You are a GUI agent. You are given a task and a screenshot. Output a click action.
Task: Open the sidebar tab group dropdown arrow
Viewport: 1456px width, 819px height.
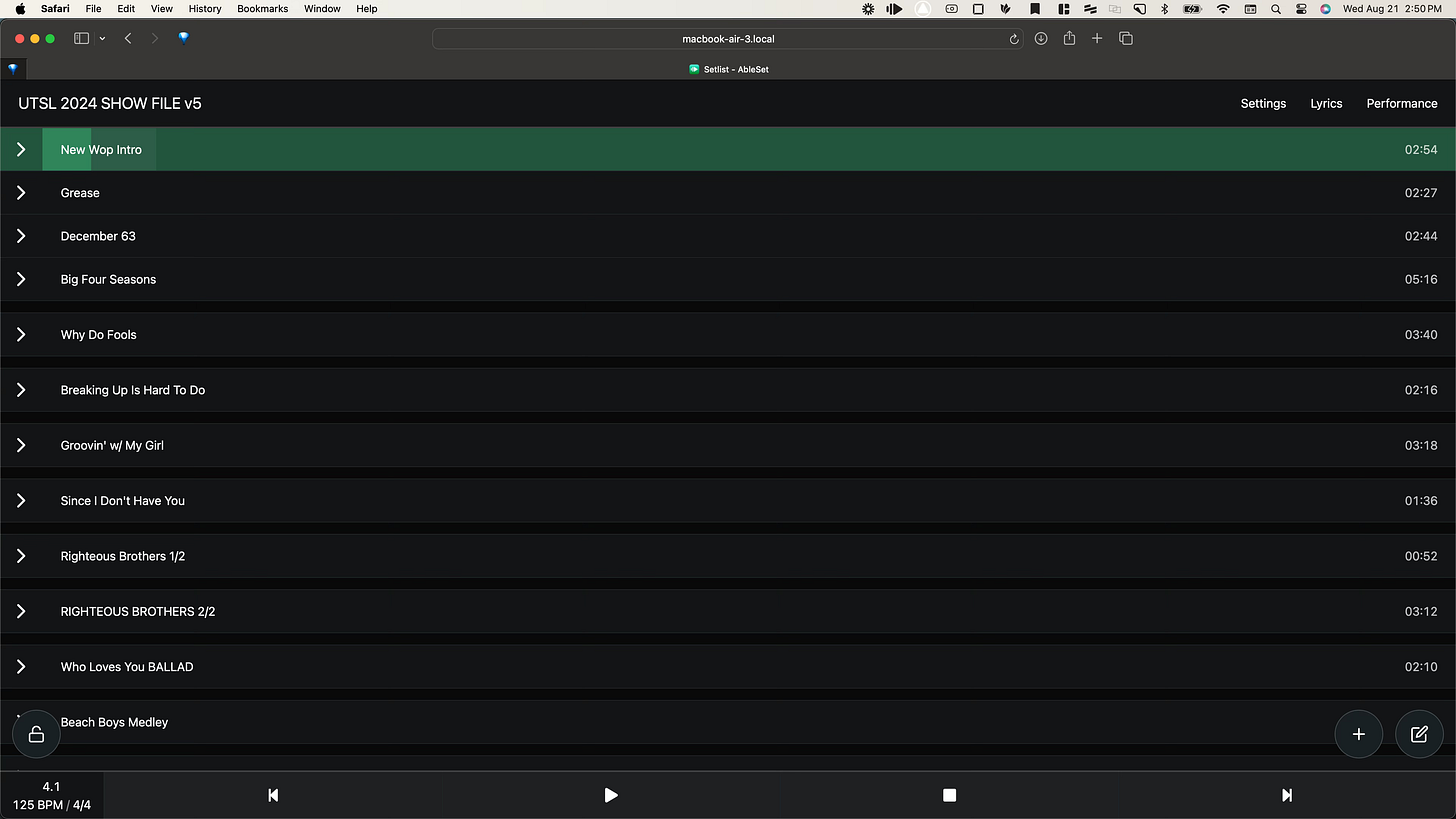[102, 39]
